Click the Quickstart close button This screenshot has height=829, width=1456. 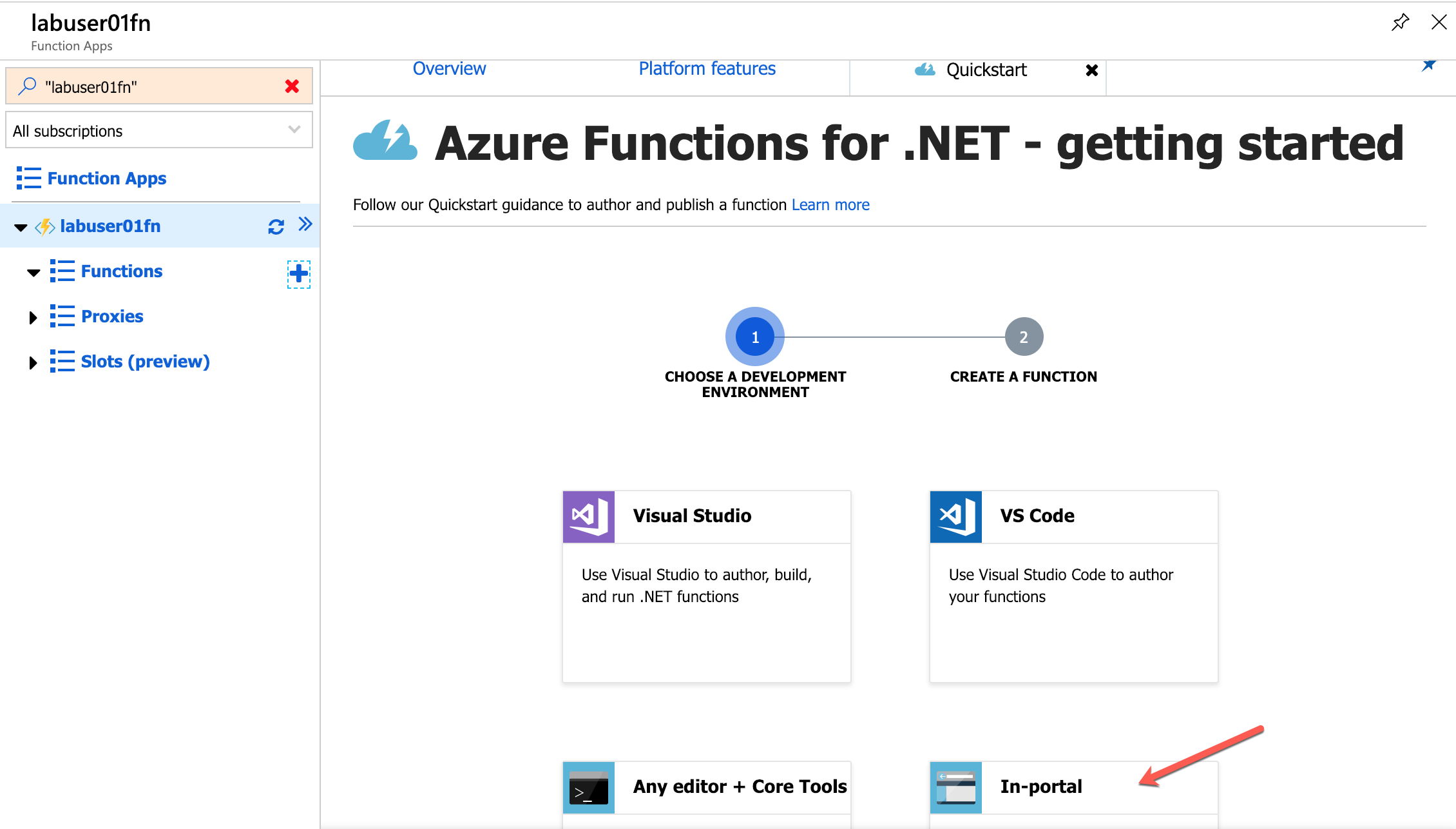tap(1092, 70)
